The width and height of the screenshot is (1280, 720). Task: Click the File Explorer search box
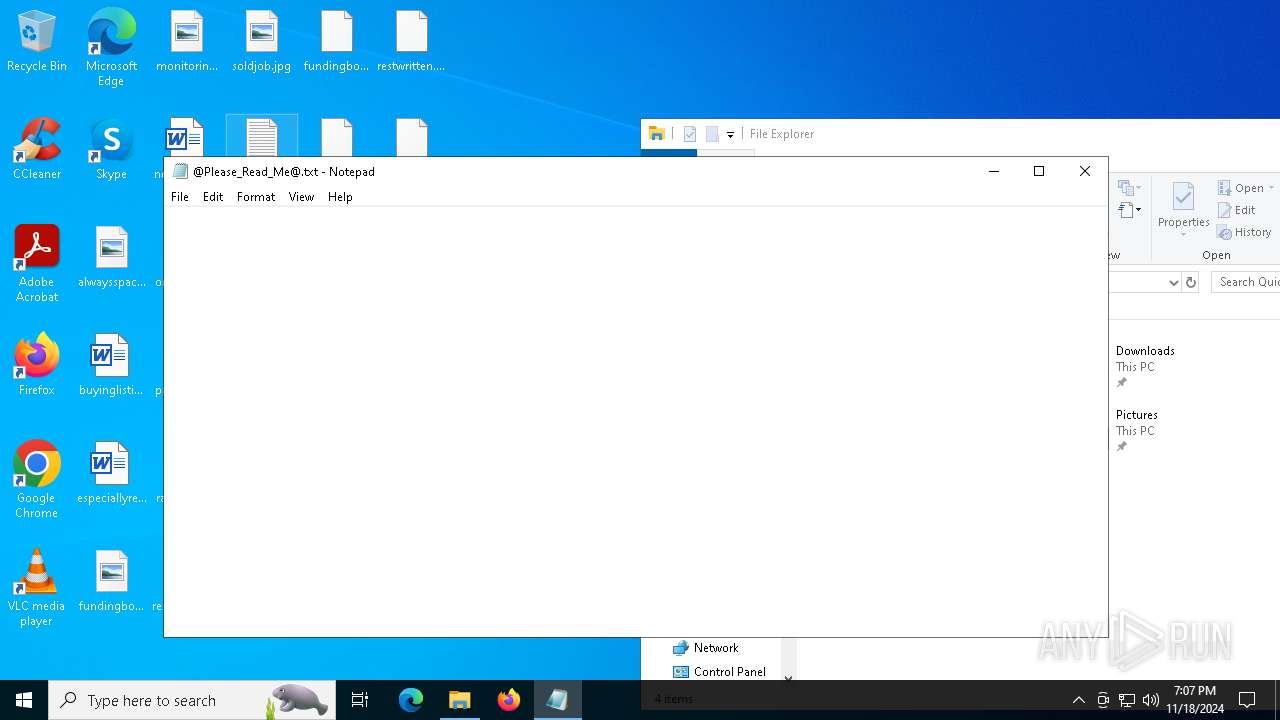click(1247, 283)
